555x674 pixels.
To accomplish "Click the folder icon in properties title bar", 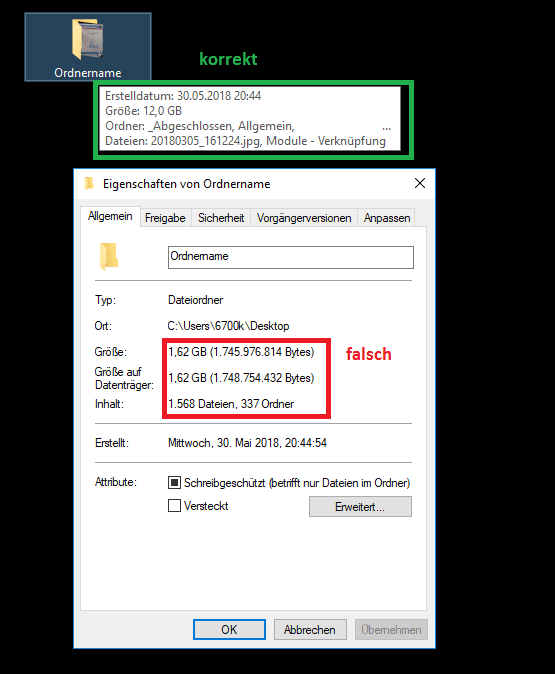I will (89, 184).
